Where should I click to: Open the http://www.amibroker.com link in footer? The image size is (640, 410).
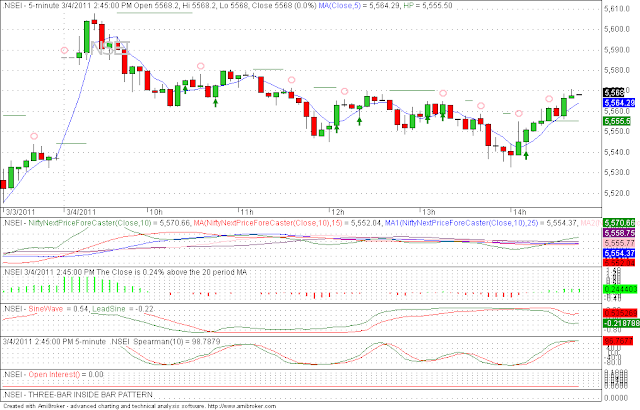pos(242,406)
